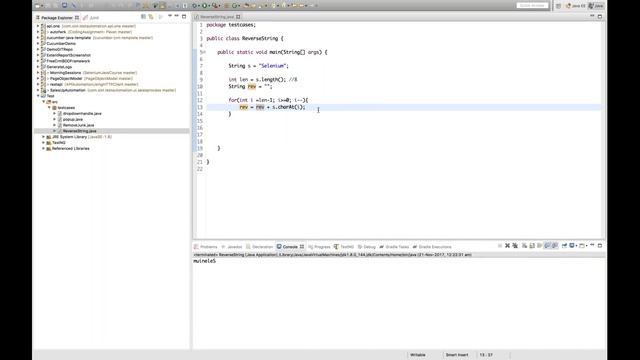This screenshot has width=640, height=360.
Task: Remove all terminated launches in console
Action: pyautogui.click(x=515, y=246)
